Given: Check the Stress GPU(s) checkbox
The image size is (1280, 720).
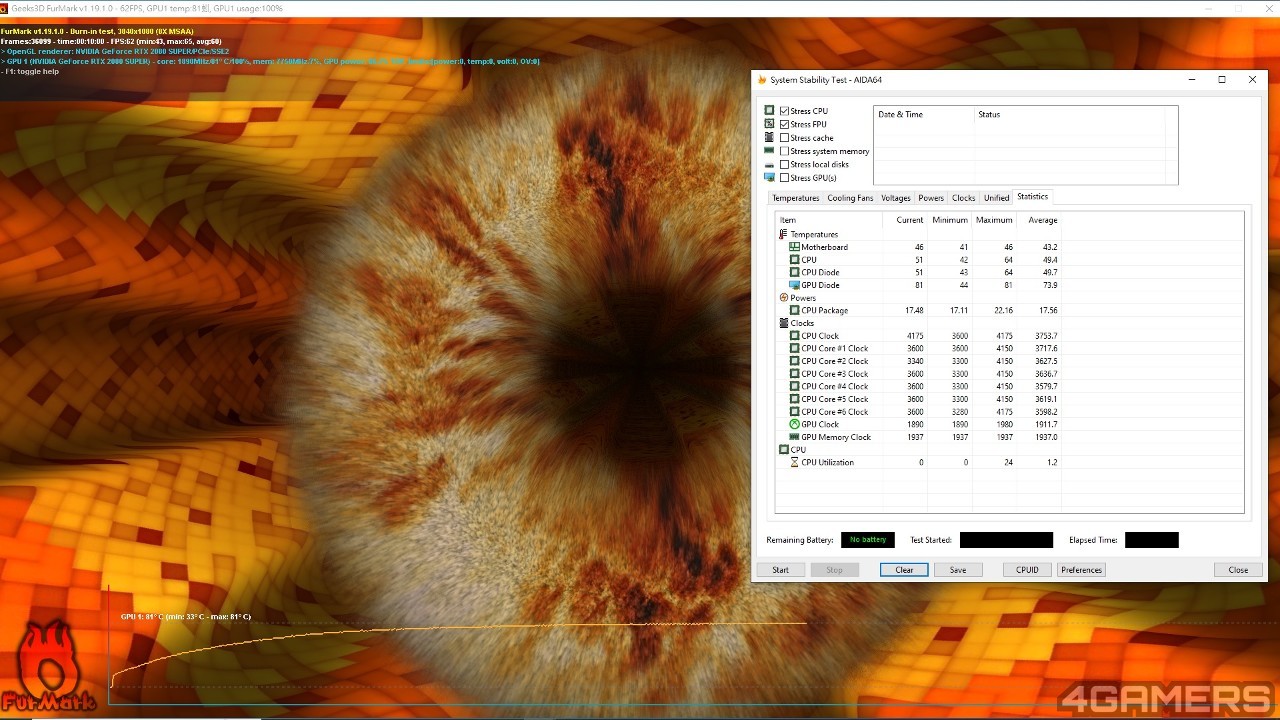Looking at the screenshot, I should click(785, 178).
